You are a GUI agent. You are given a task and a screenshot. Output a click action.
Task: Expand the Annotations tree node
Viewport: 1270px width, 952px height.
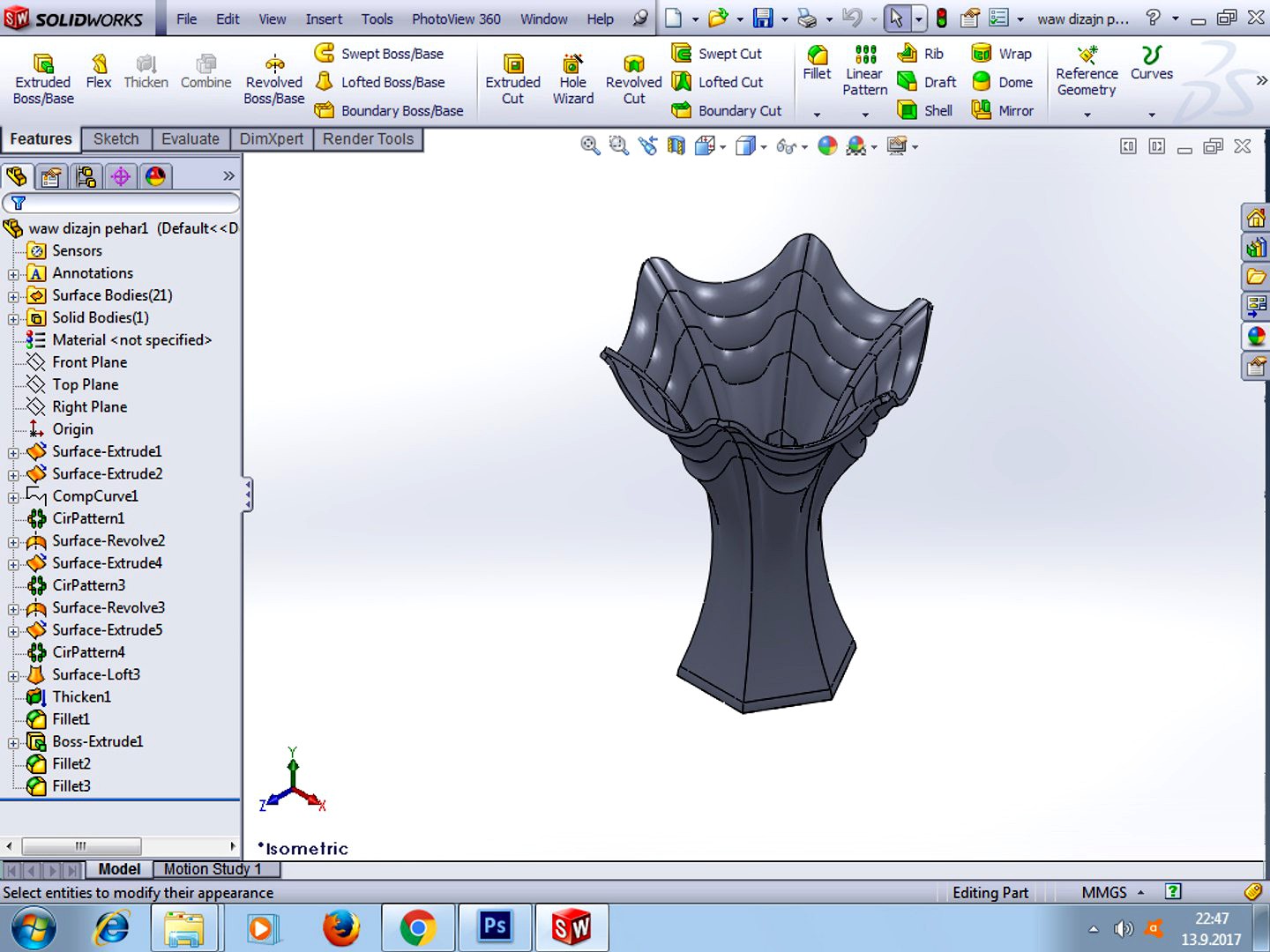pos(13,274)
